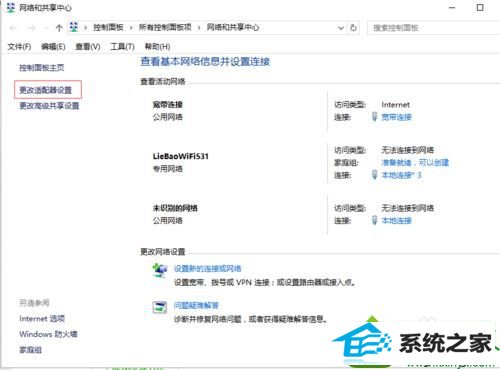The width and height of the screenshot is (500, 370).
Task: Click the window title bar network icon
Action: click(x=11, y=8)
